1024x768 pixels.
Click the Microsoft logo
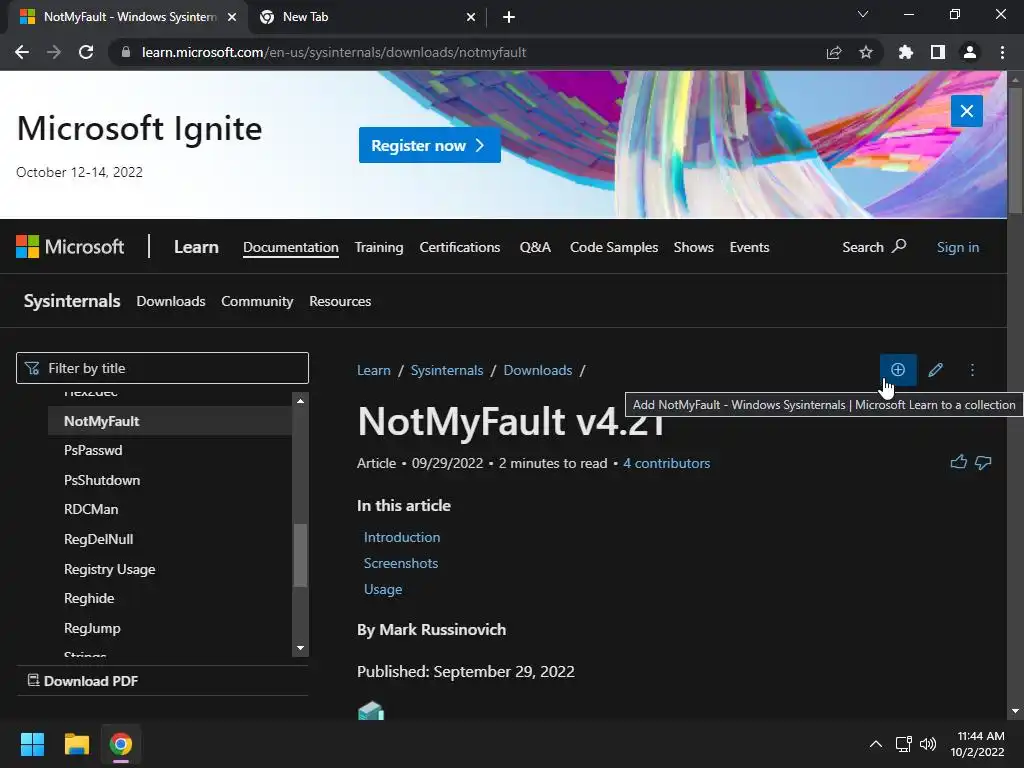pyautogui.click(x=70, y=246)
